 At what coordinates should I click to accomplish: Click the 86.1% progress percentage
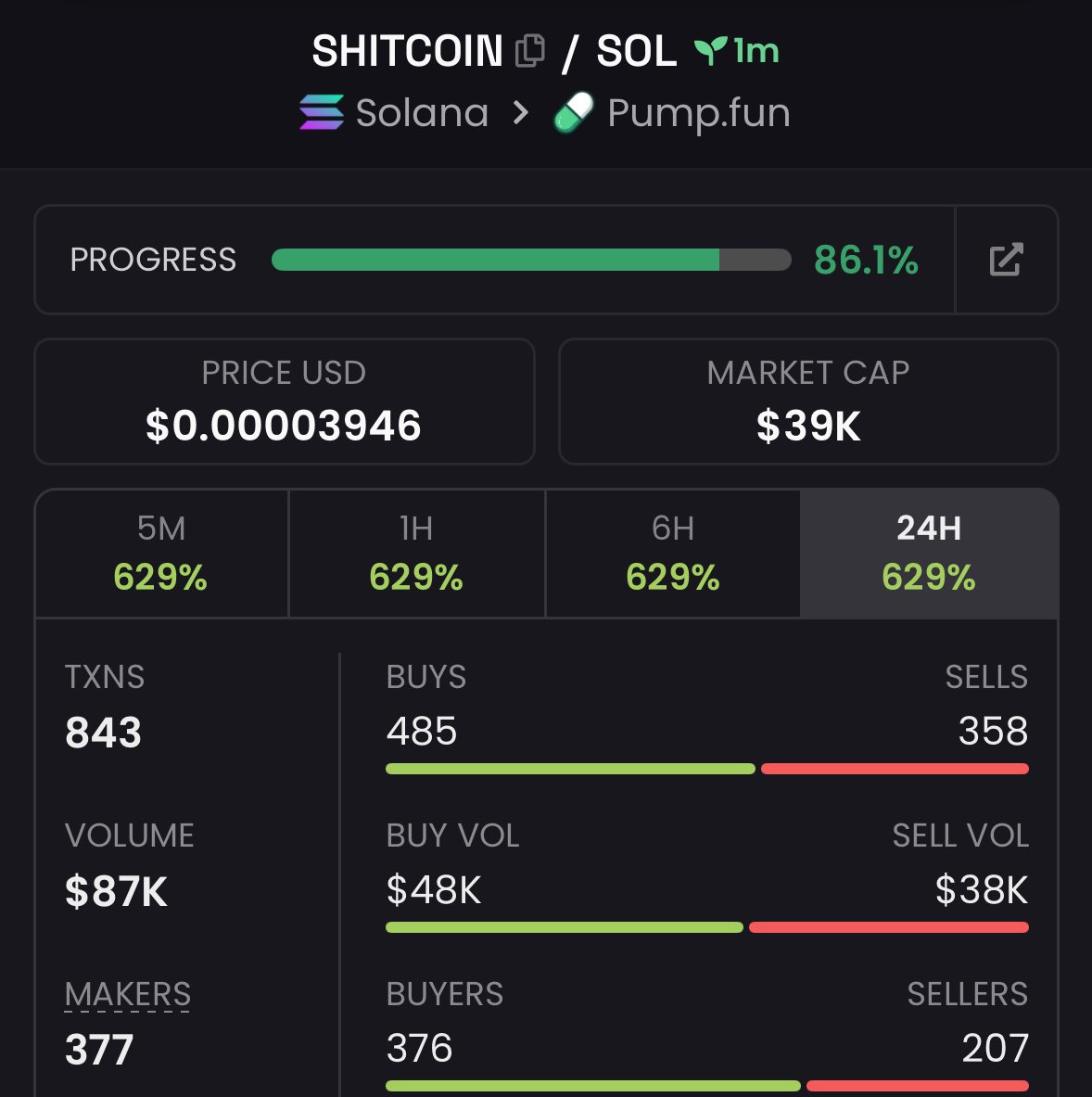tap(866, 260)
